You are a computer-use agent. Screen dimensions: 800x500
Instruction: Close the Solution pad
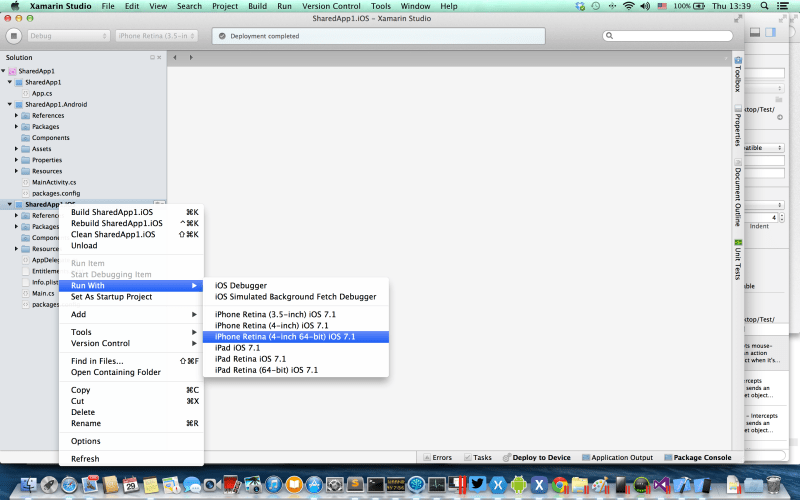159,58
